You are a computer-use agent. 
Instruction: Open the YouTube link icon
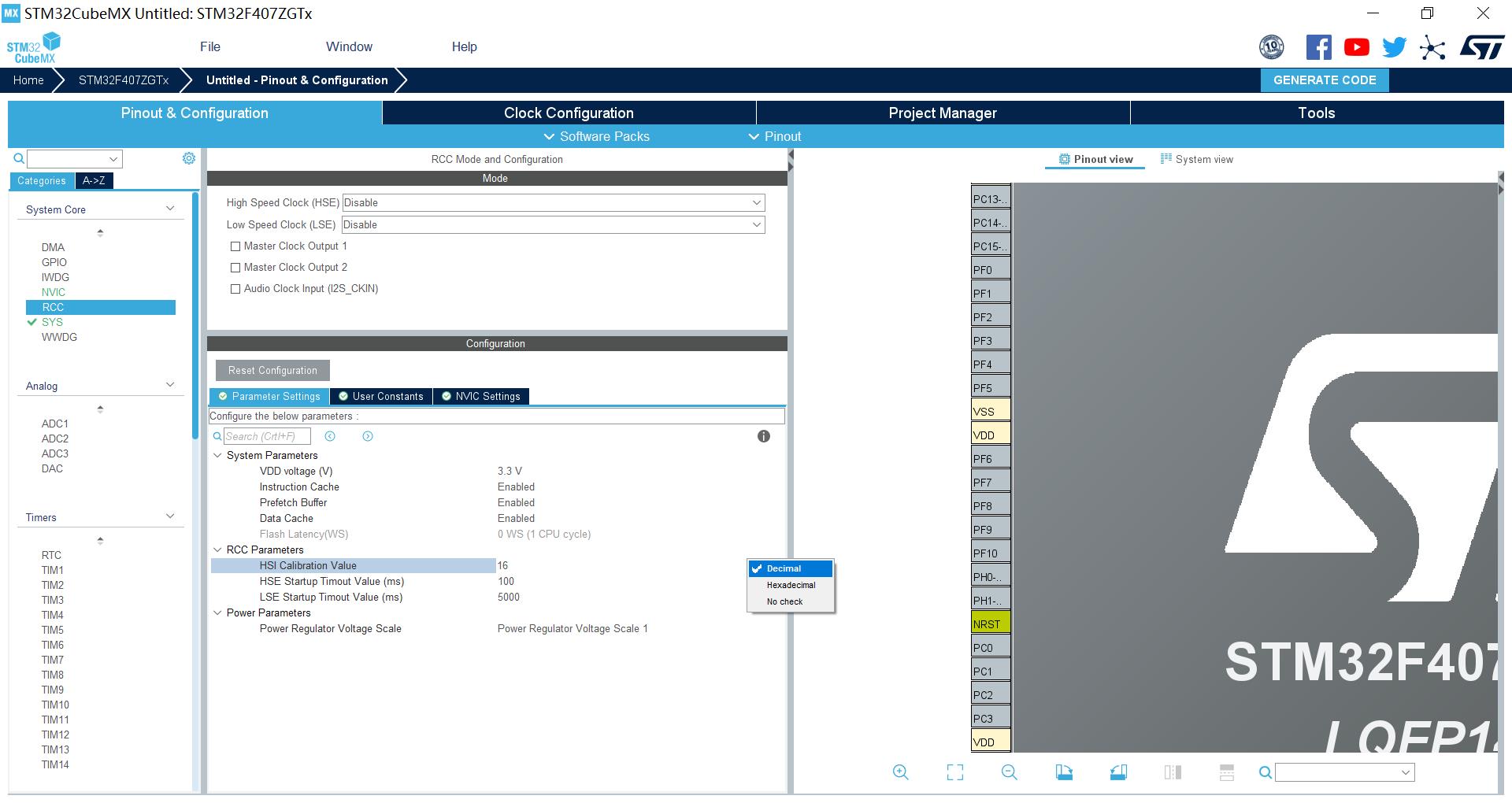coord(1356,47)
